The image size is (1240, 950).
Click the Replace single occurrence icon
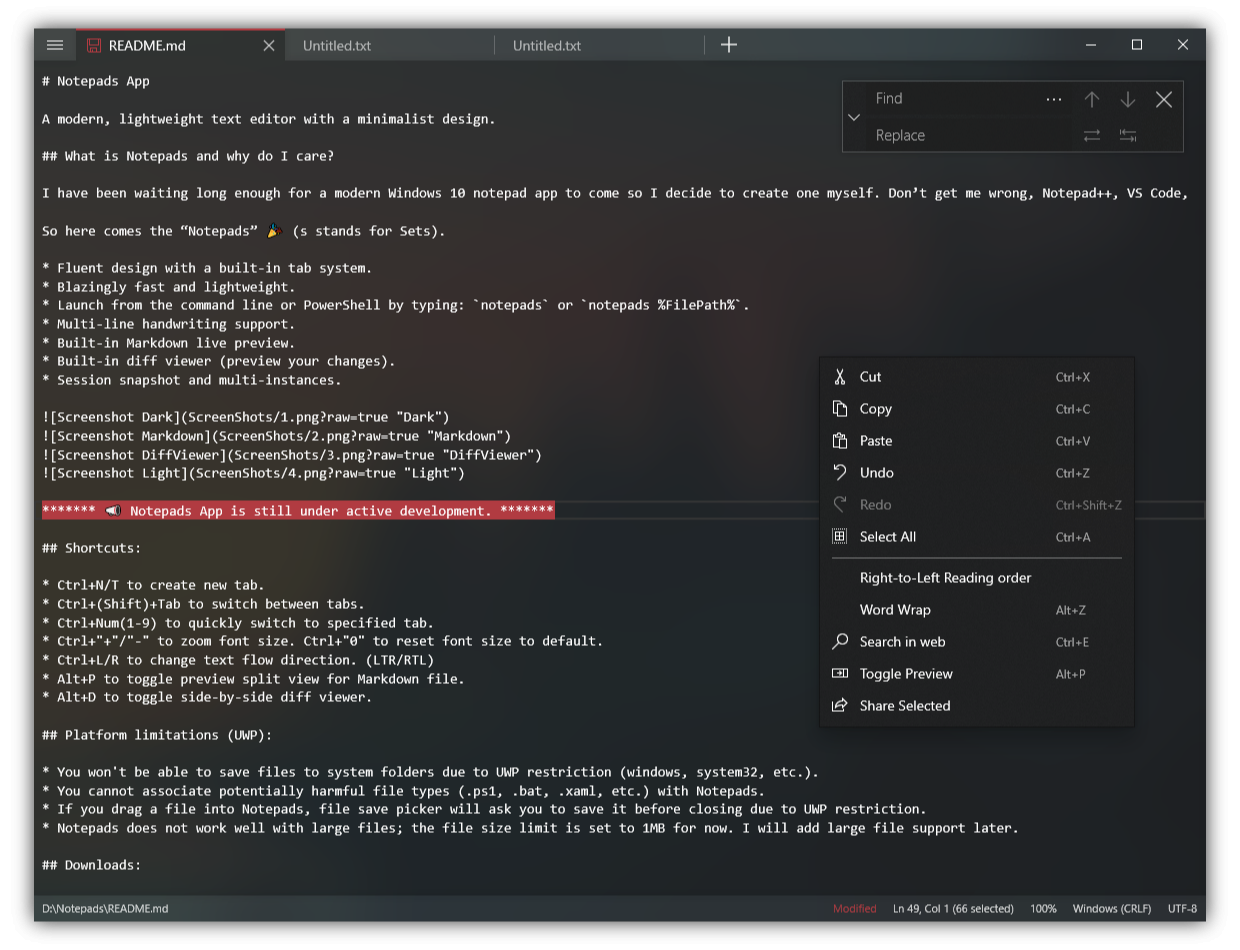(1092, 135)
